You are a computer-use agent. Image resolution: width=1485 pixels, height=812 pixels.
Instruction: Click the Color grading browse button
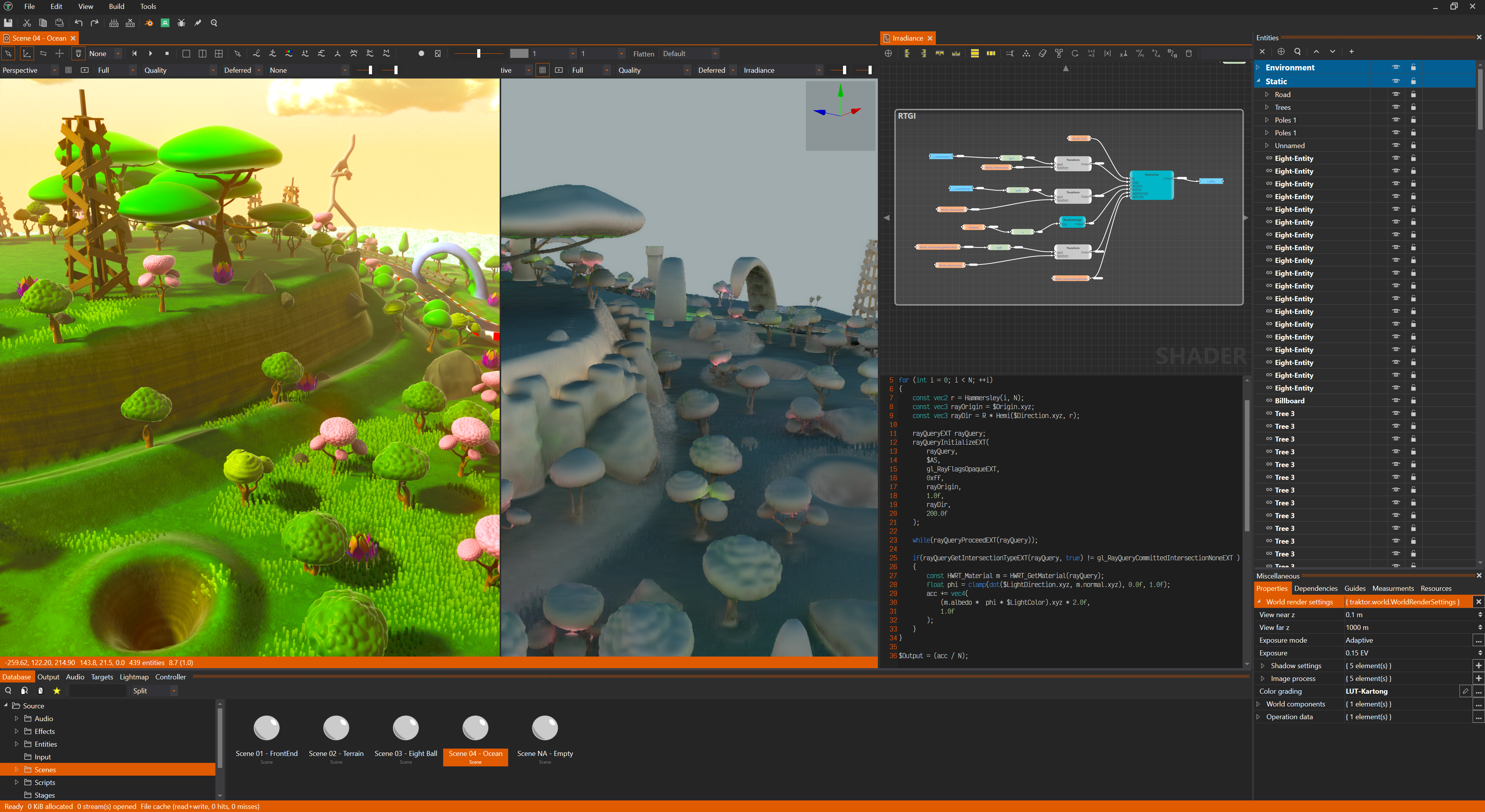pyautogui.click(x=1478, y=692)
